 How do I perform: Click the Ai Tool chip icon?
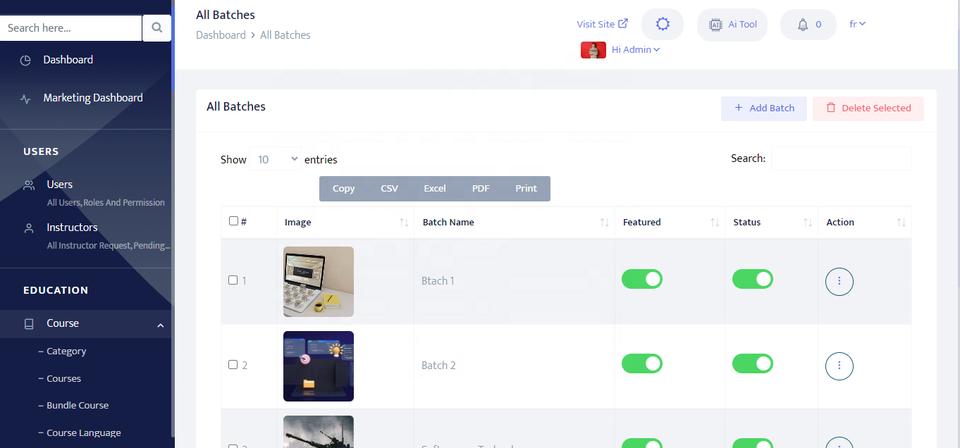point(715,24)
